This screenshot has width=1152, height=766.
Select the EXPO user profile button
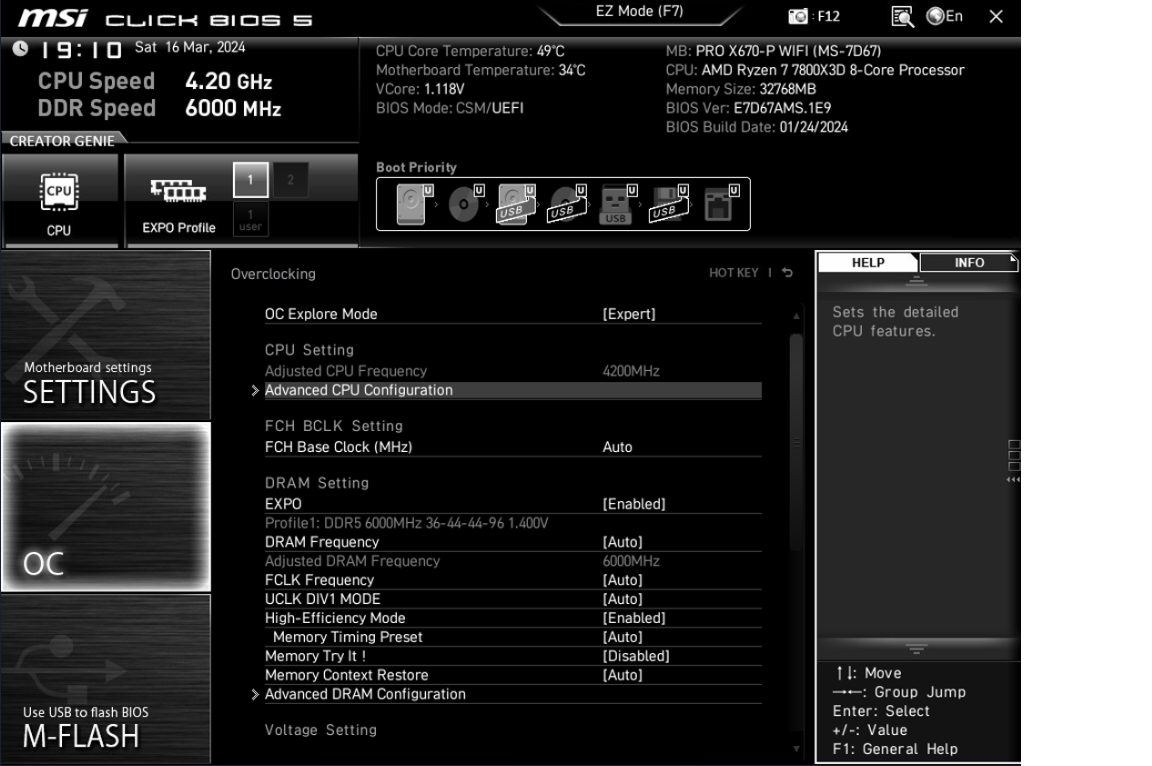(251, 220)
